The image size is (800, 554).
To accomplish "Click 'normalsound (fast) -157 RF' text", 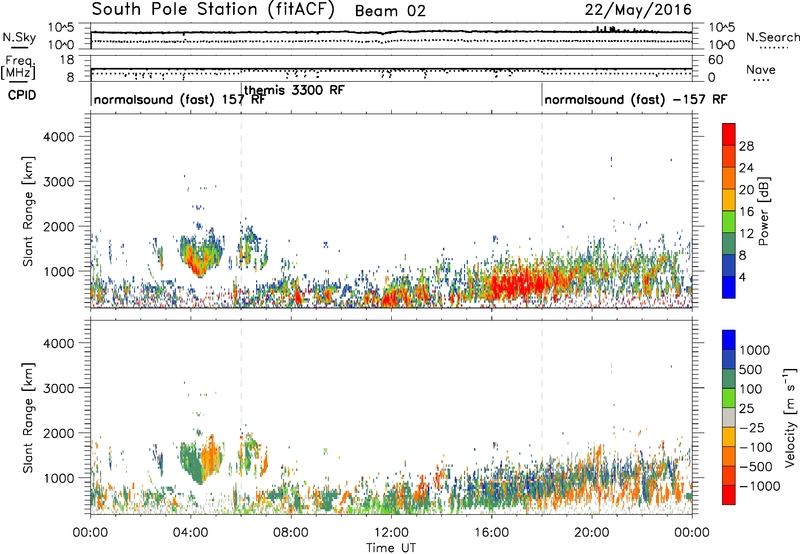I will point(636,99).
